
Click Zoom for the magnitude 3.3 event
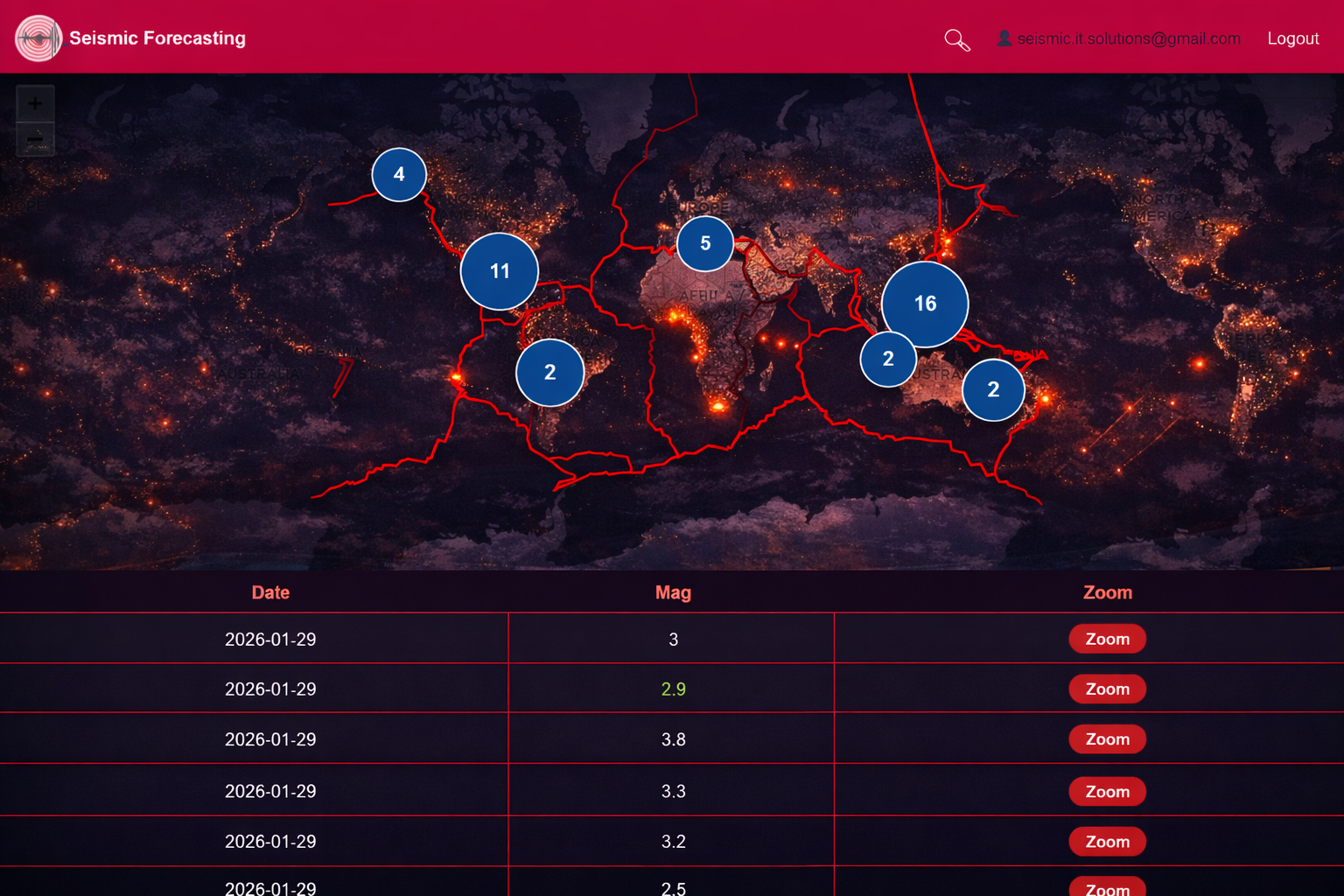[1107, 791]
